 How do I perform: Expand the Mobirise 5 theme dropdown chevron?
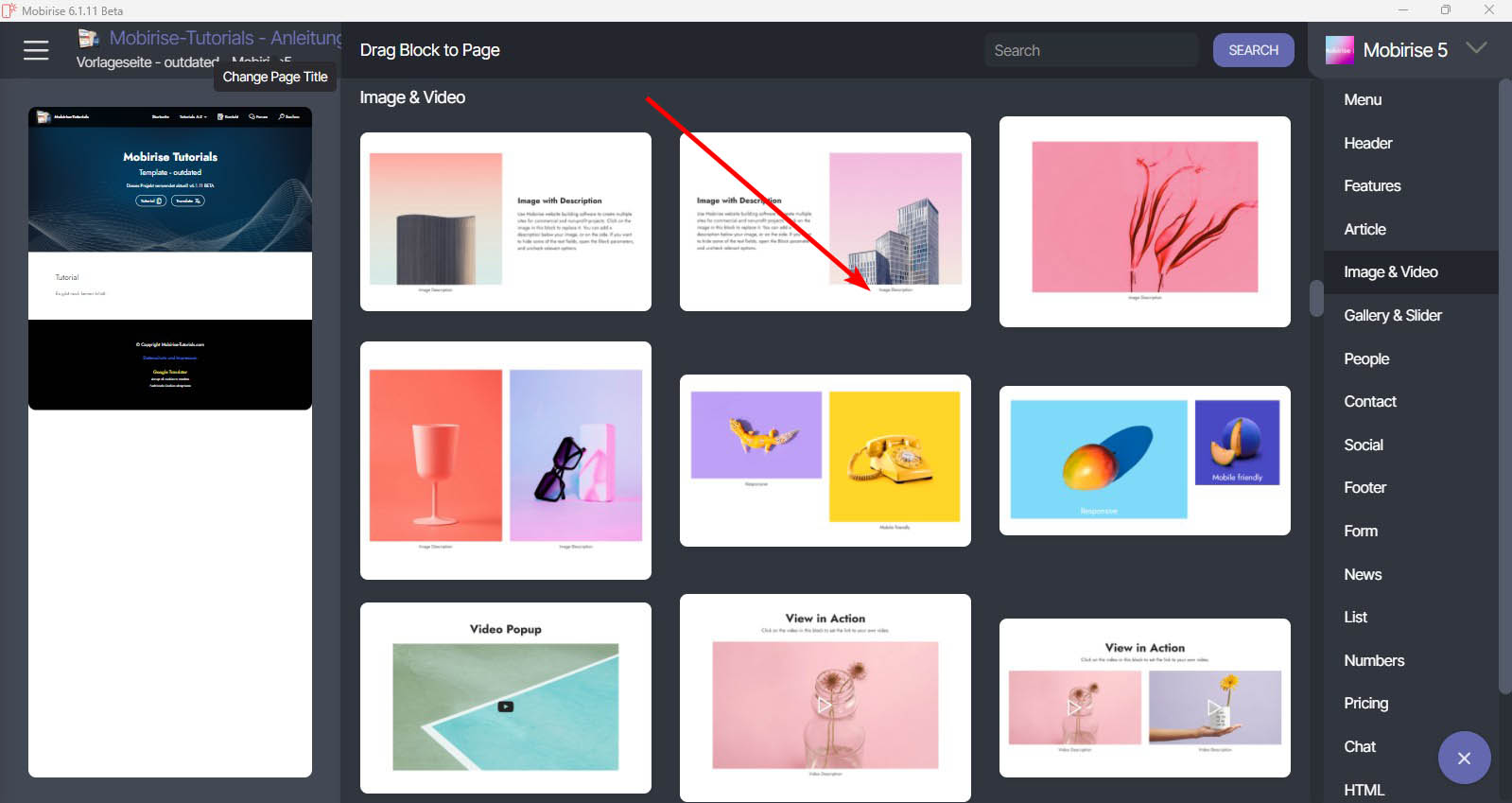pos(1476,47)
